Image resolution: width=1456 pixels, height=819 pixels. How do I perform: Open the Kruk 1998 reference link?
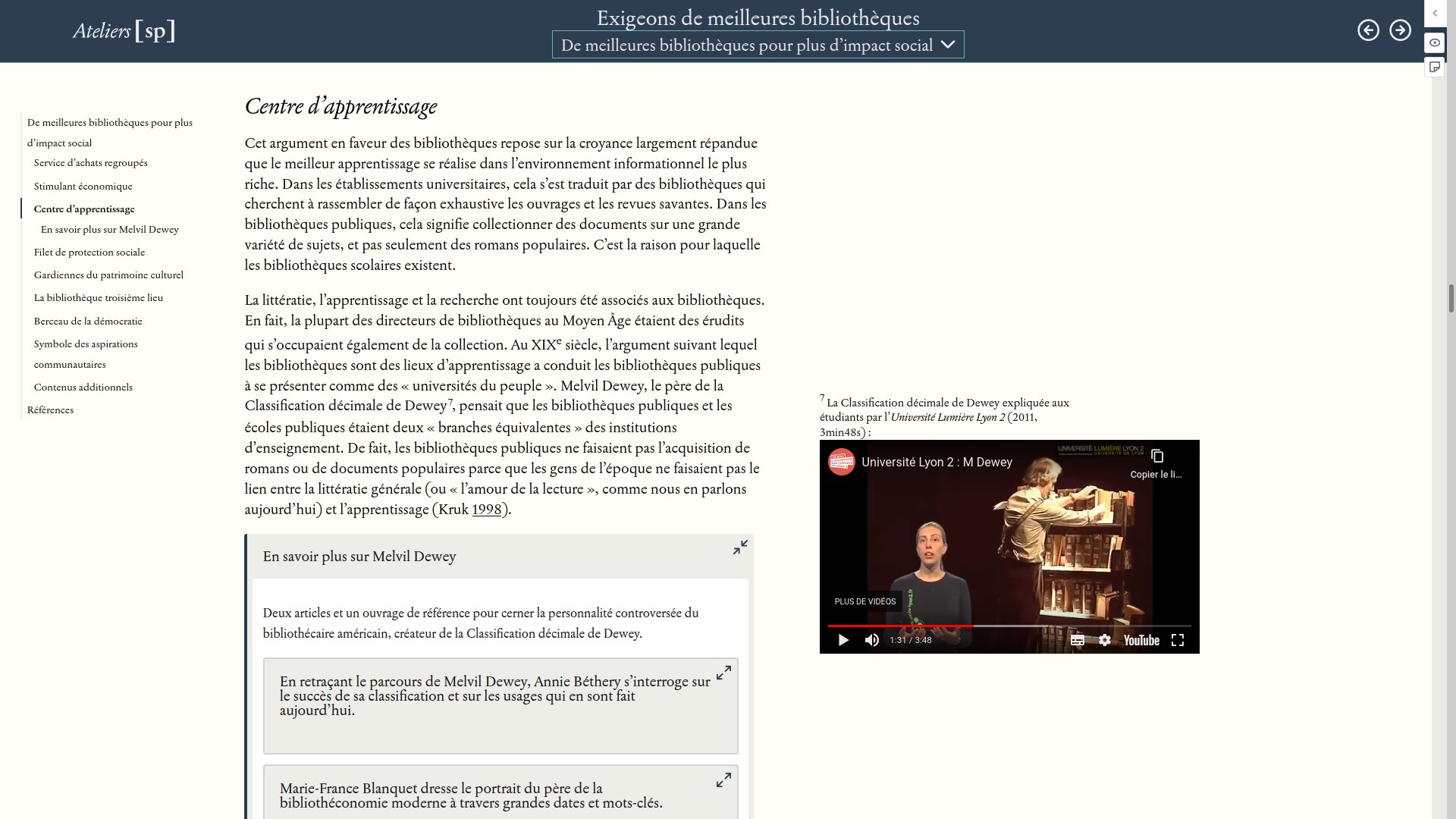point(486,510)
